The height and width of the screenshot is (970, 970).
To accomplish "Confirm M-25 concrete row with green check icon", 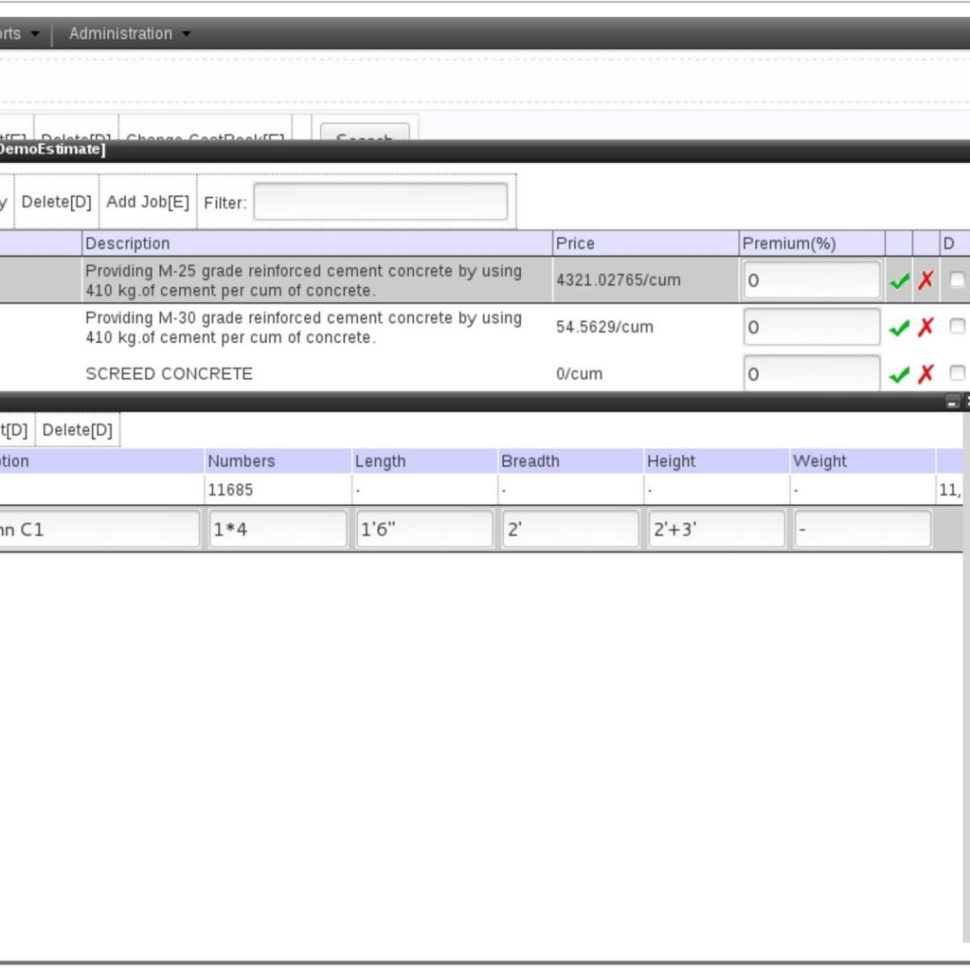I will [x=899, y=281].
